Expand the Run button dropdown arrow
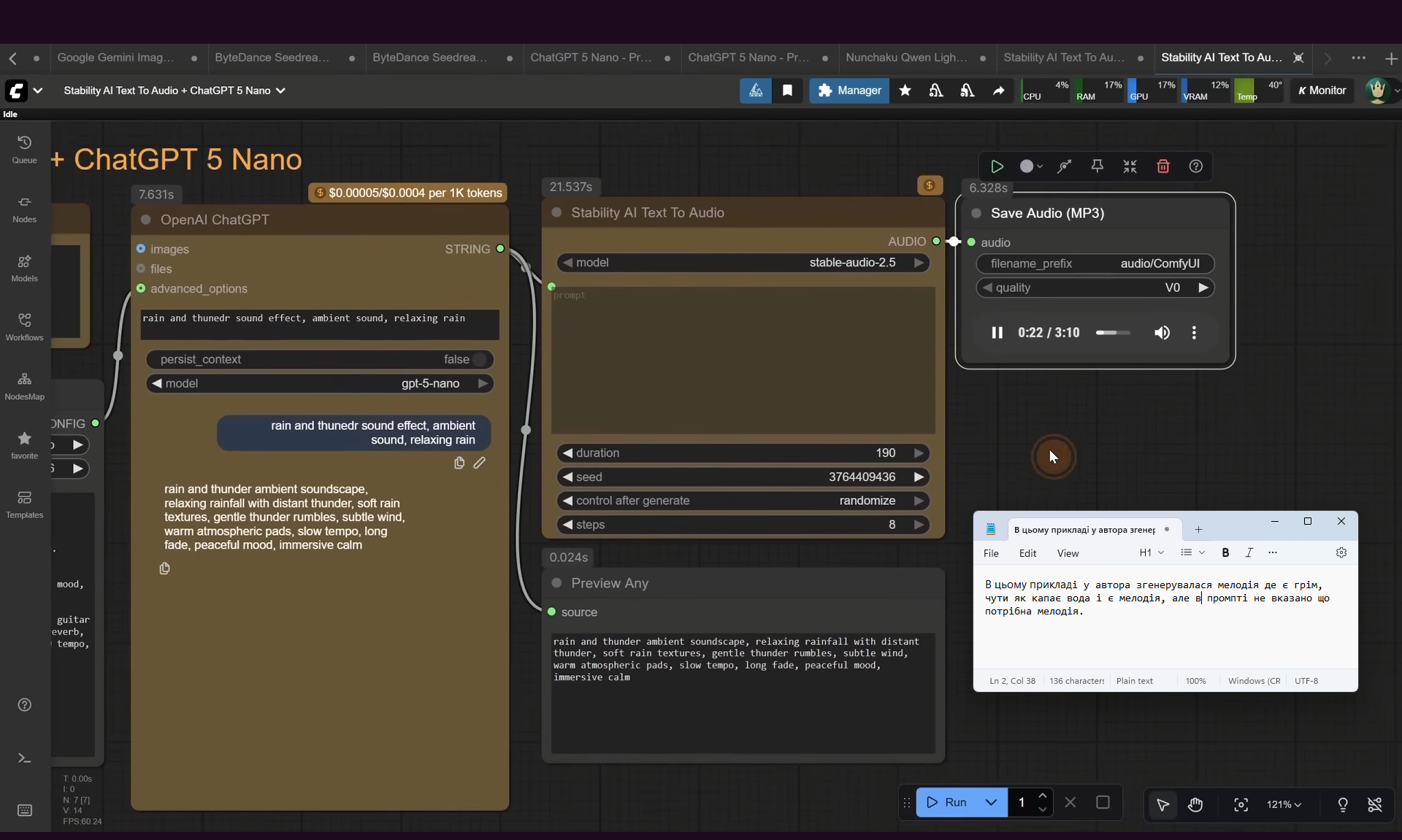 coord(991,802)
